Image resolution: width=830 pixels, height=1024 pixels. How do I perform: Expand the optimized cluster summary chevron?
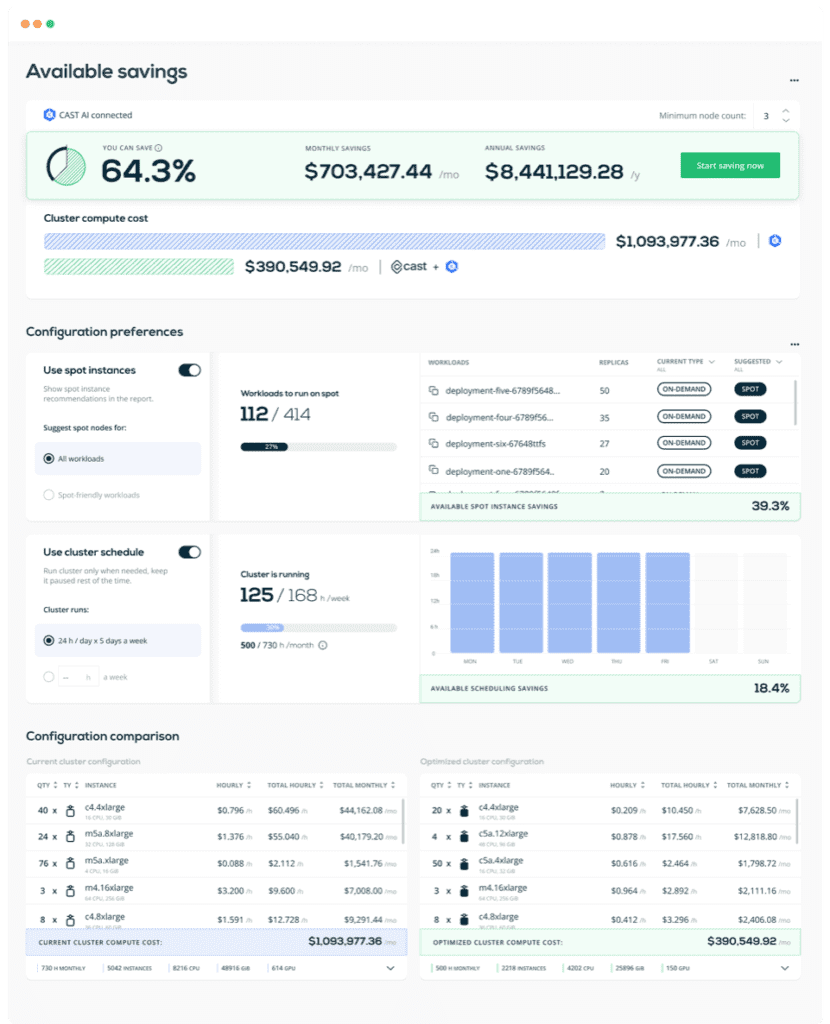click(785, 968)
